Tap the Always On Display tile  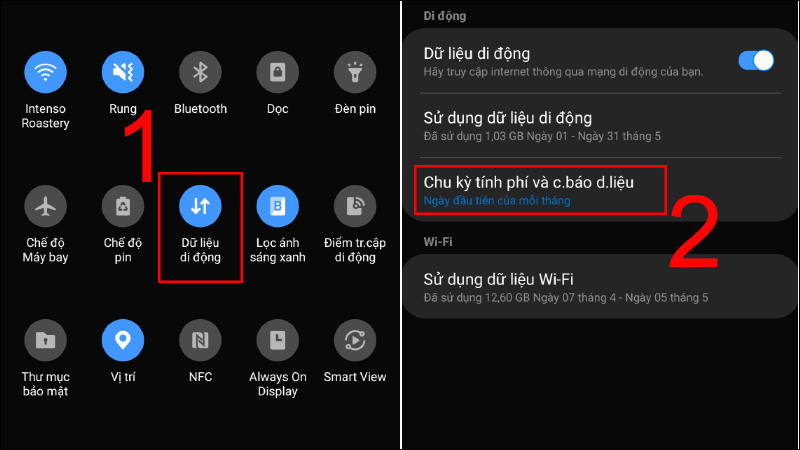[x=278, y=340]
